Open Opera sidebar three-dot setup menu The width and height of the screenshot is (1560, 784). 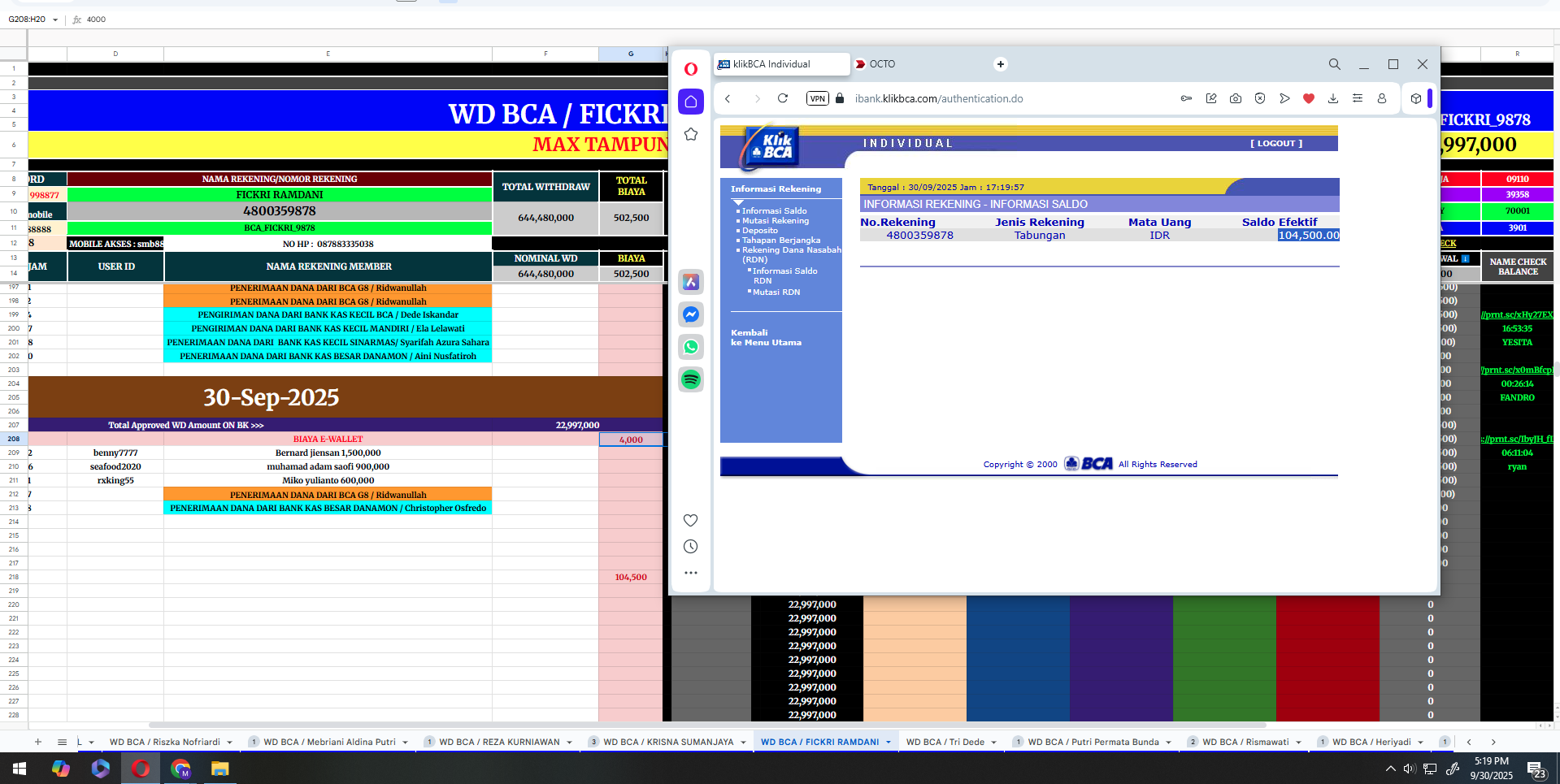pyautogui.click(x=691, y=573)
